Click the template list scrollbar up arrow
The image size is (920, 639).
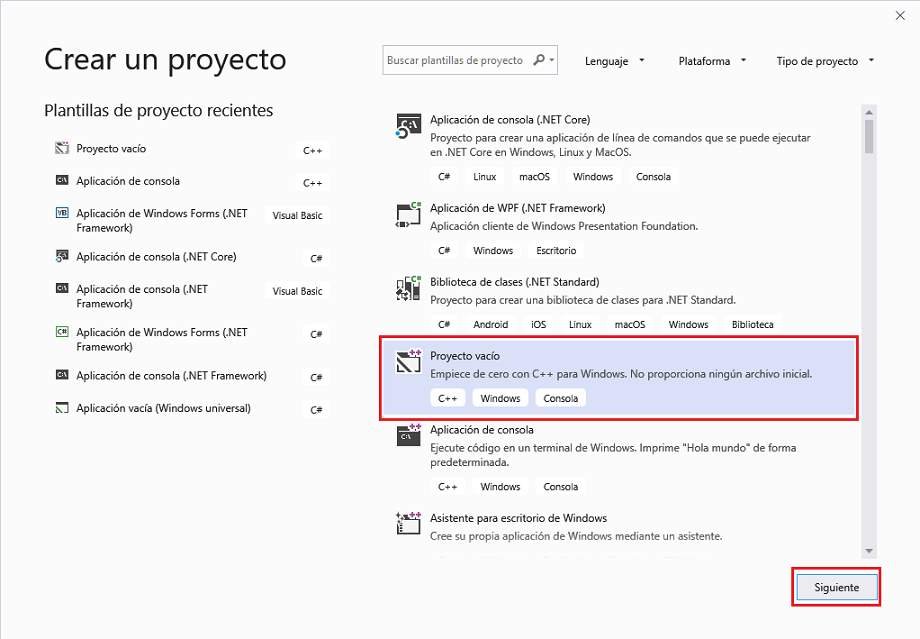[869, 112]
